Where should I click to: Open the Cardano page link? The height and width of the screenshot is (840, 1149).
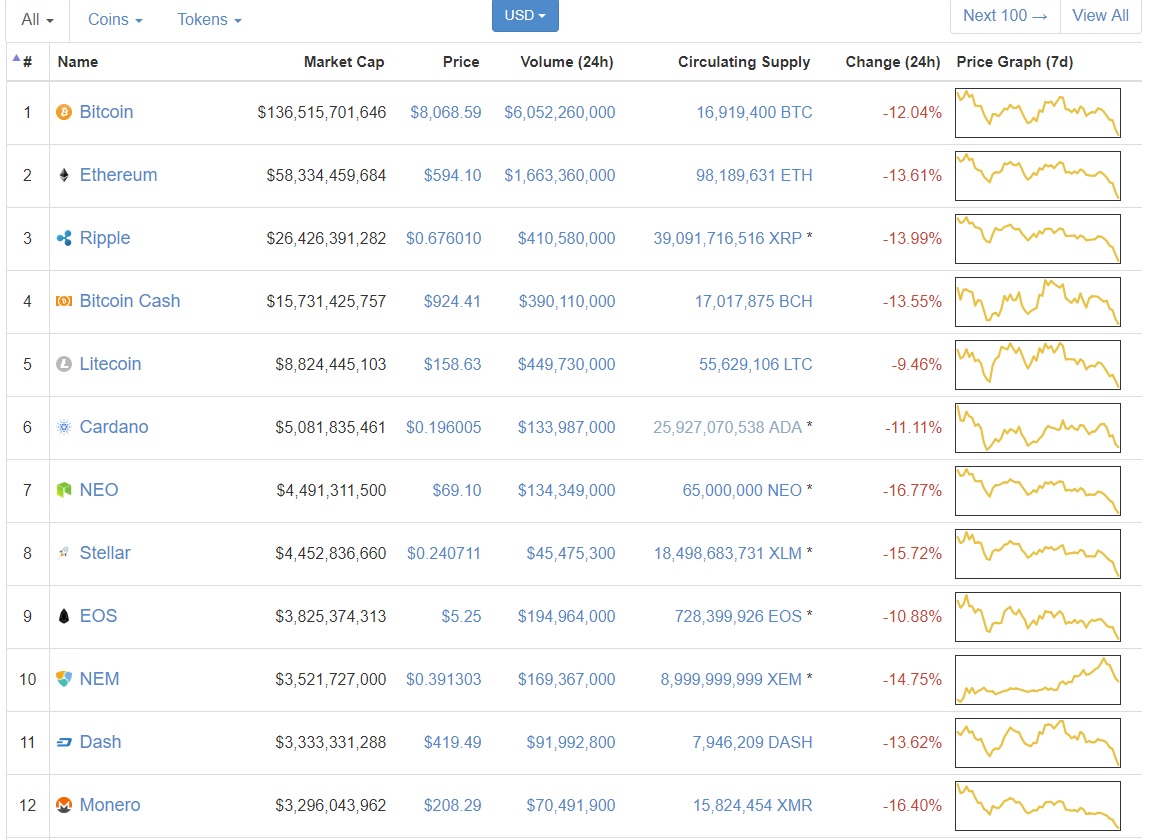114,427
